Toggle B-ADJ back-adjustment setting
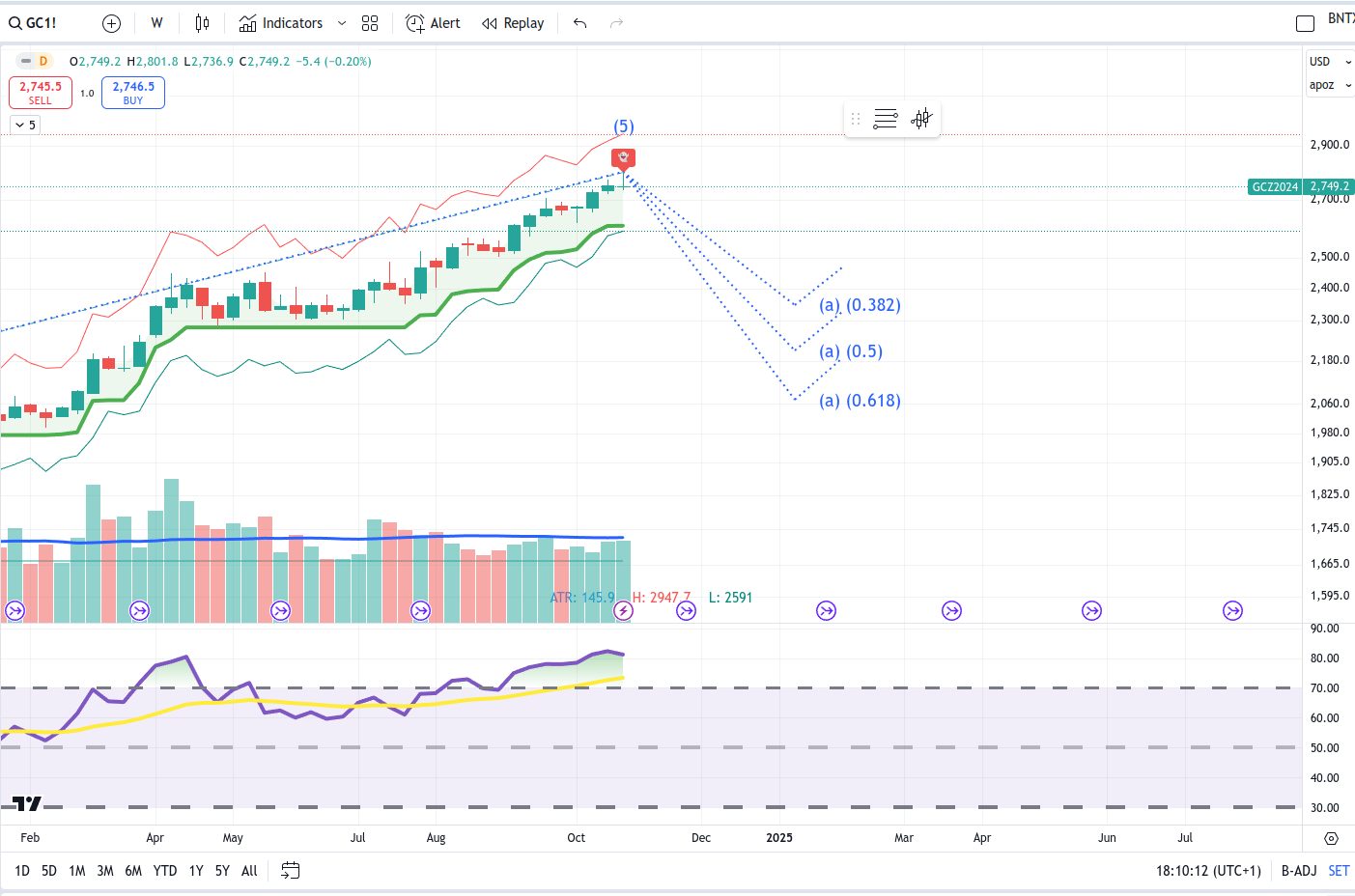The height and width of the screenshot is (896, 1355). pyautogui.click(x=1298, y=870)
